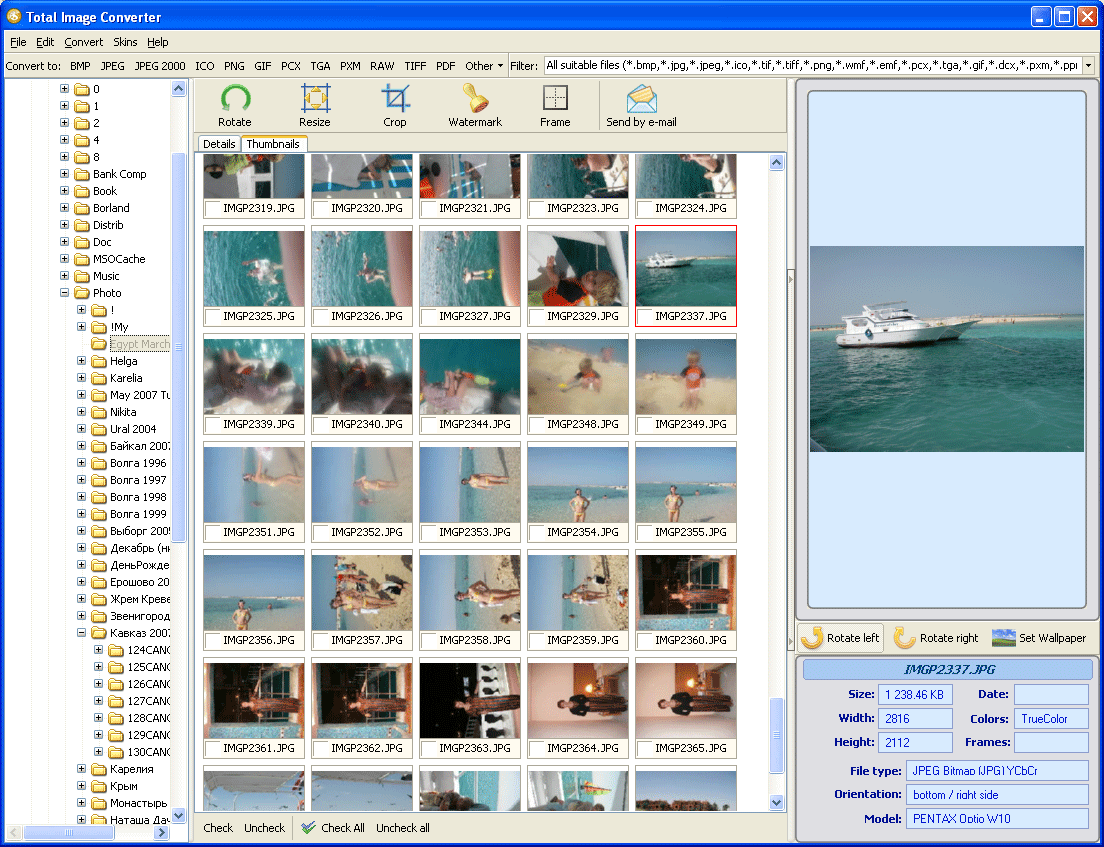
Task: Open the Resize tool
Action: [315, 99]
